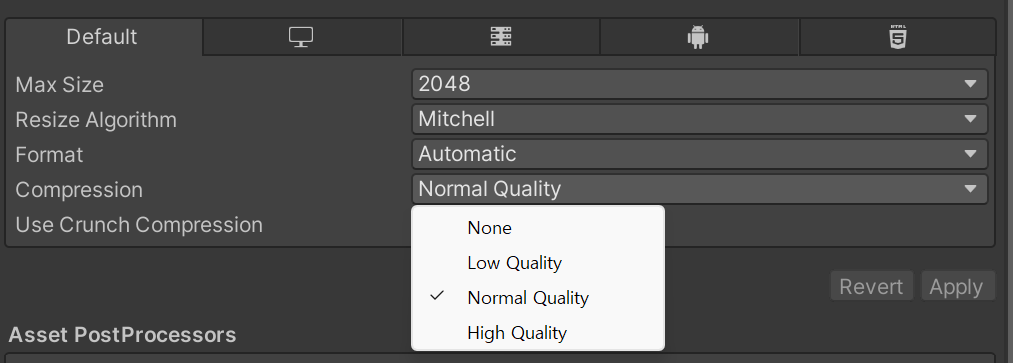Open the Automatic format dropdown
Image resolution: width=1013 pixels, height=363 pixels.
(x=700, y=154)
